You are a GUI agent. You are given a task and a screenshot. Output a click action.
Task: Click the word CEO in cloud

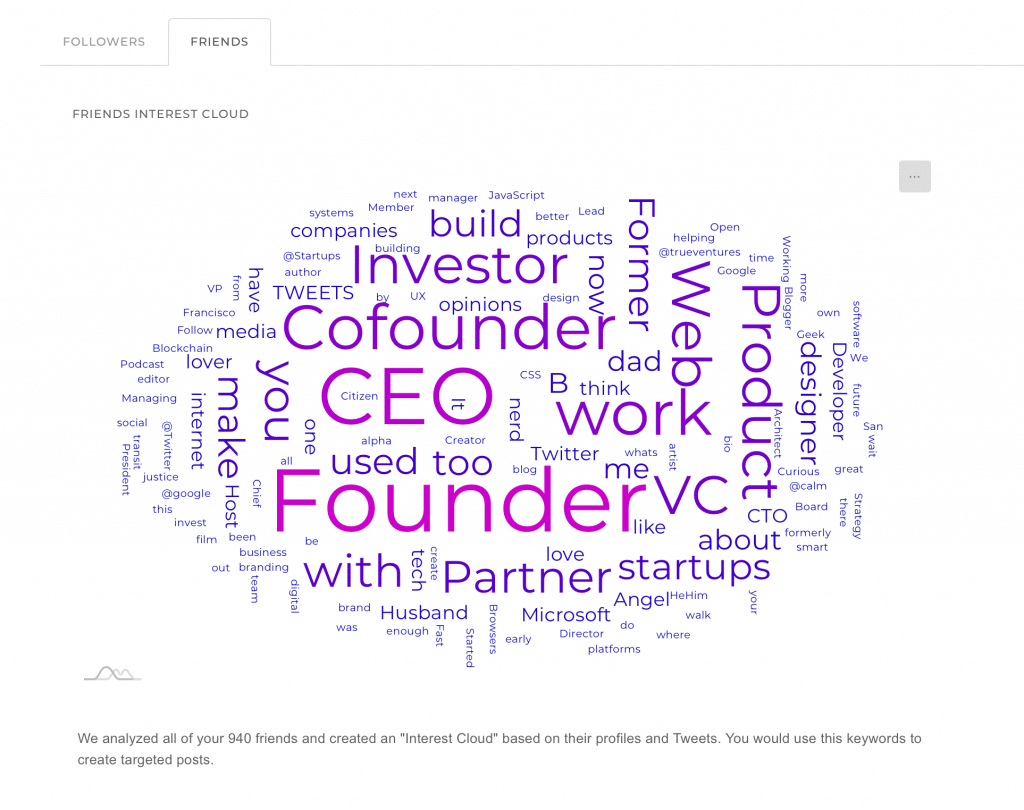pos(406,397)
